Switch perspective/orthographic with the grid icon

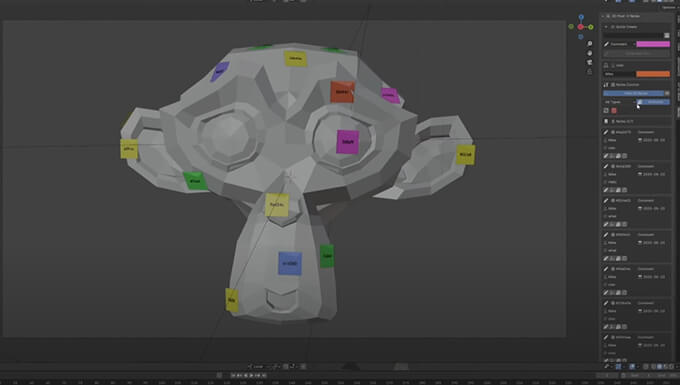pyautogui.click(x=589, y=72)
